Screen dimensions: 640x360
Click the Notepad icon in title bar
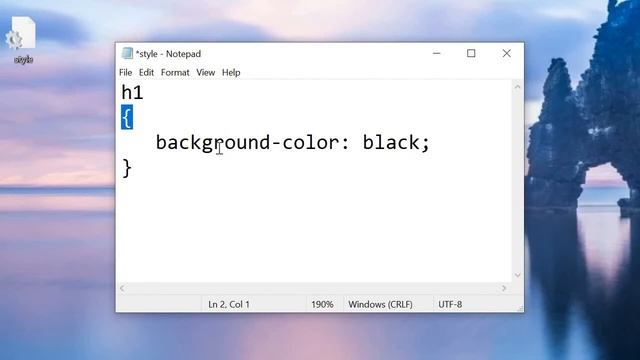click(127, 53)
